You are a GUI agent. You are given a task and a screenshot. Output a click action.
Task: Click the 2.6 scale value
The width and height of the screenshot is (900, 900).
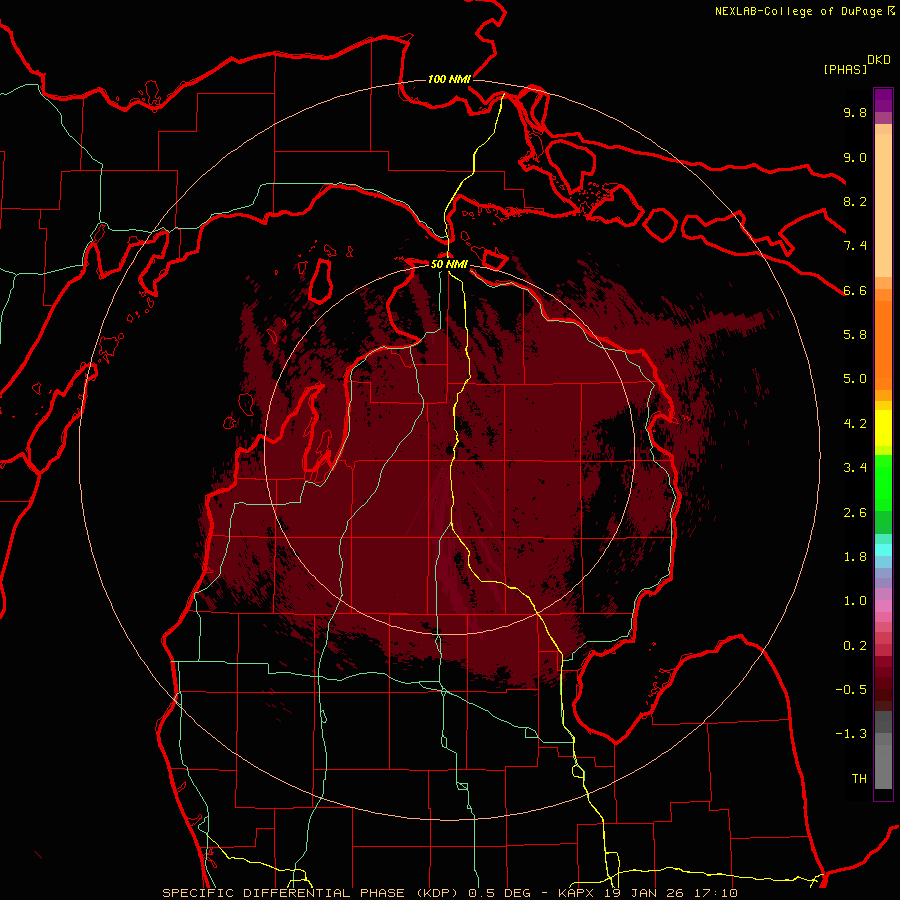pos(855,513)
